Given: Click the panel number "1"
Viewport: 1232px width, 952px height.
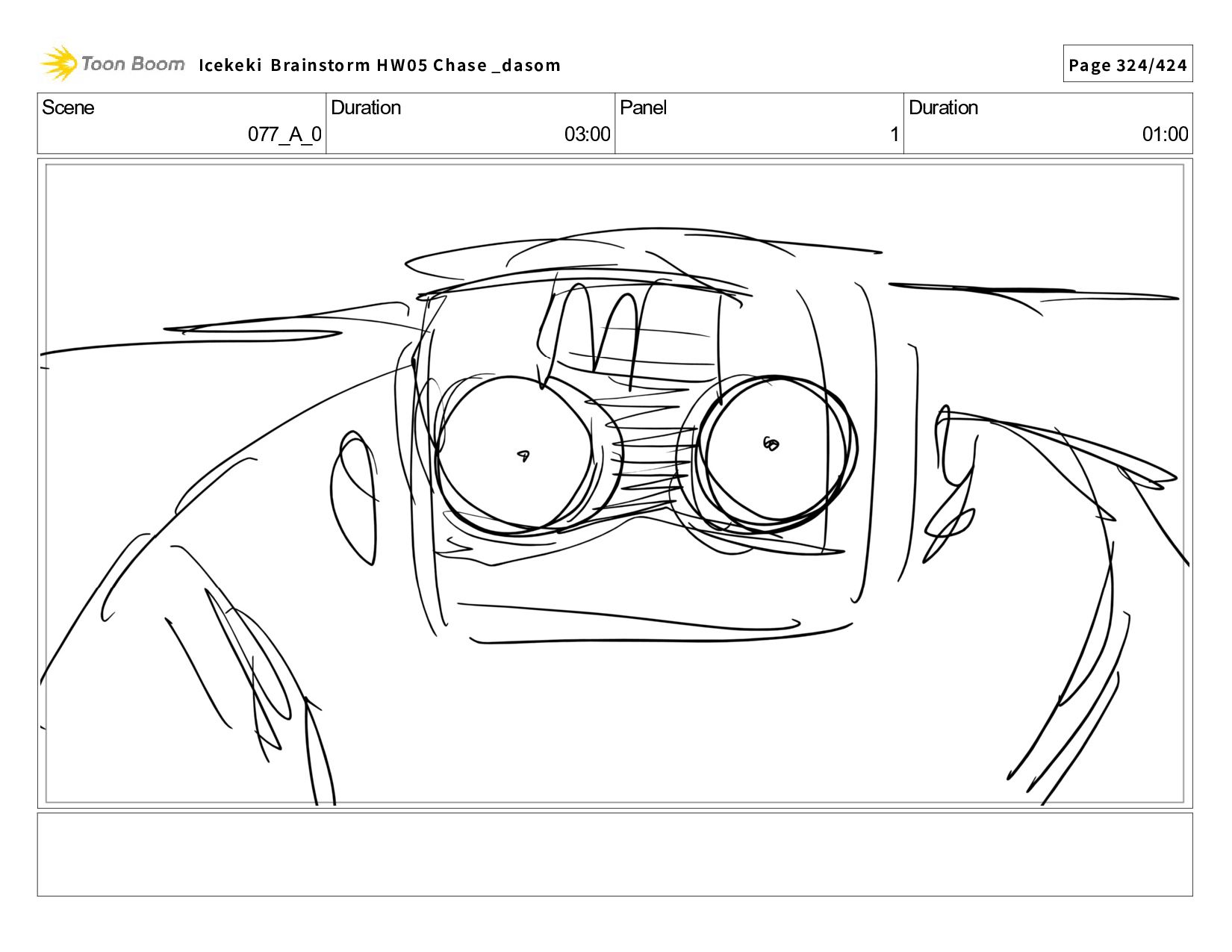Looking at the screenshot, I should click(x=894, y=134).
